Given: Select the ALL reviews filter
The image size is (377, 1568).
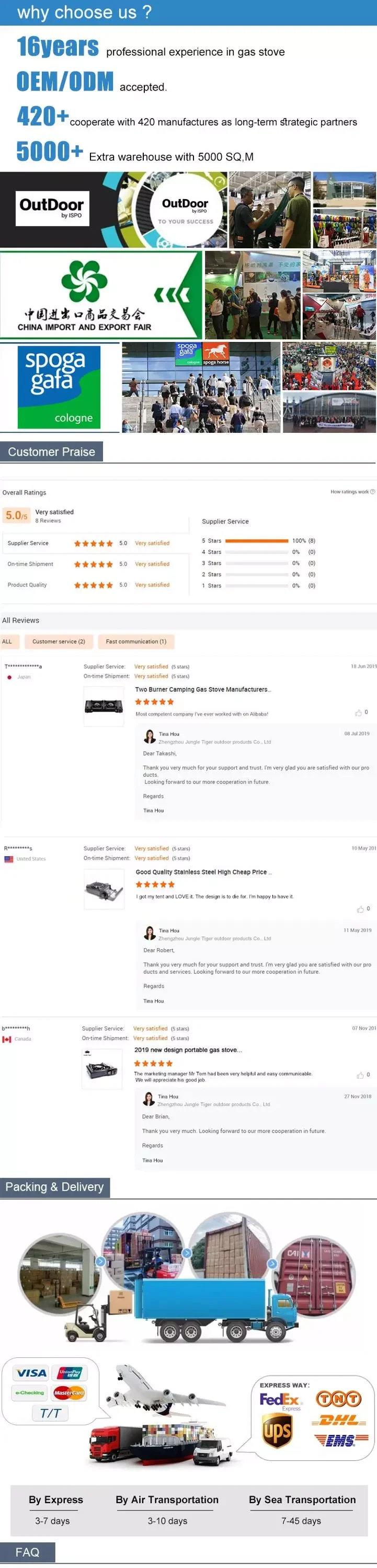Looking at the screenshot, I should [x=7, y=641].
